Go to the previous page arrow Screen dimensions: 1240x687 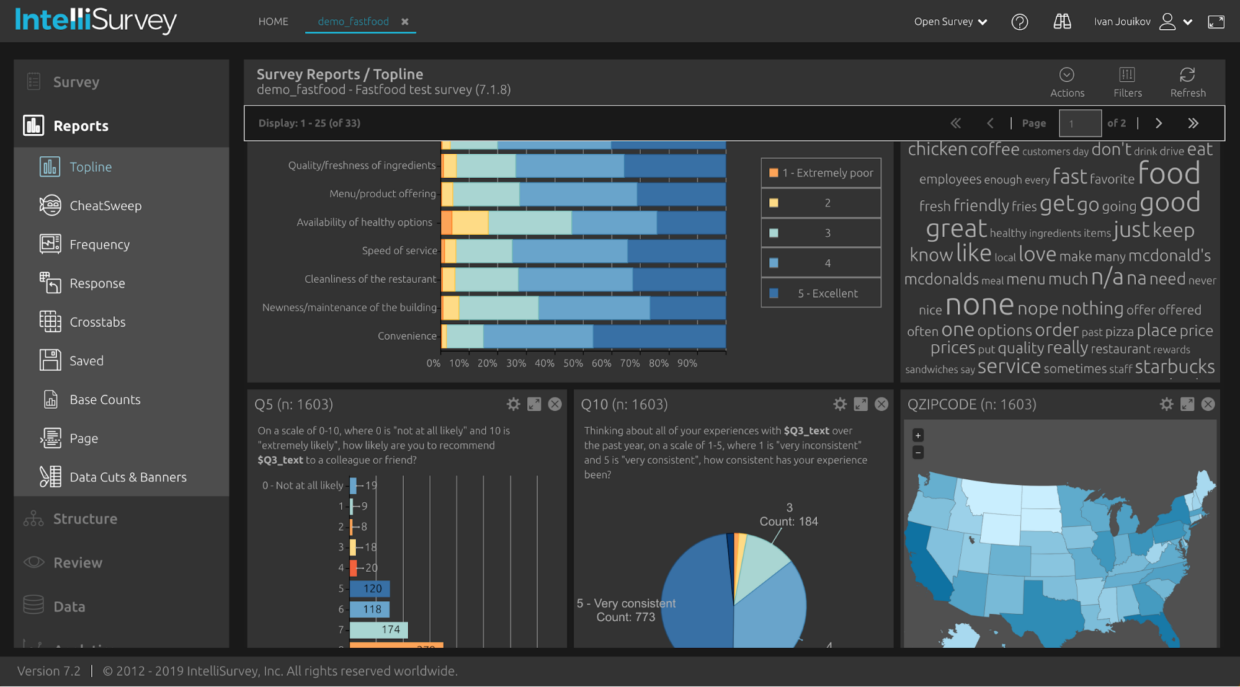click(990, 123)
